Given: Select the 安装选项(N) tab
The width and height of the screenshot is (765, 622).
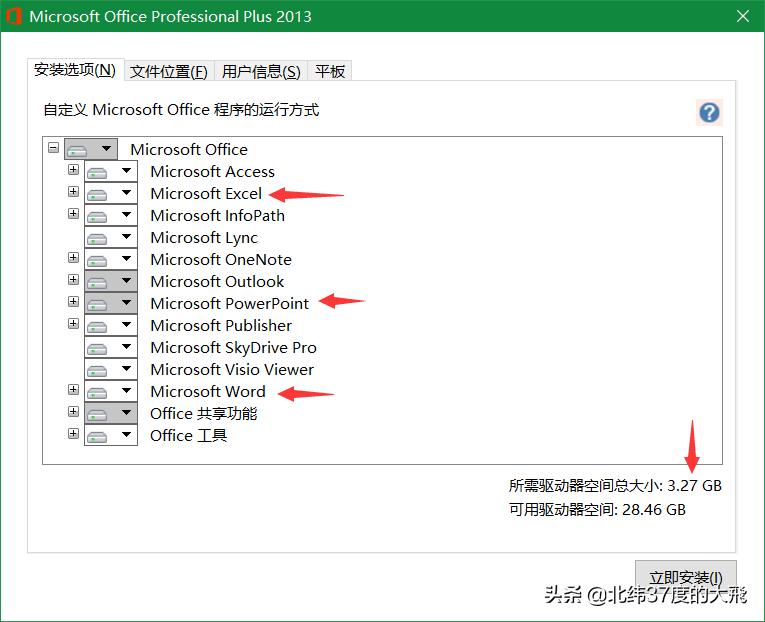Looking at the screenshot, I should [x=75, y=70].
